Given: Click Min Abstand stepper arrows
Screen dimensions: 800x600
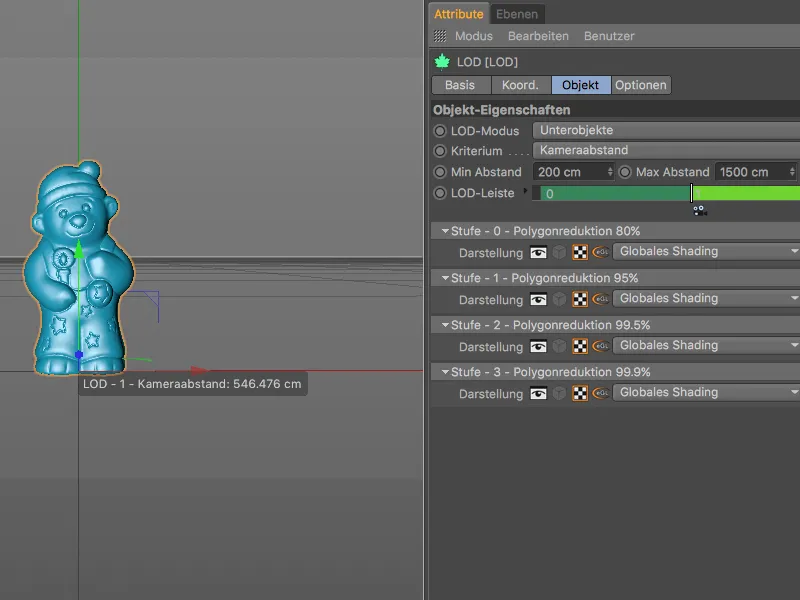Looking at the screenshot, I should pyautogui.click(x=610, y=172).
